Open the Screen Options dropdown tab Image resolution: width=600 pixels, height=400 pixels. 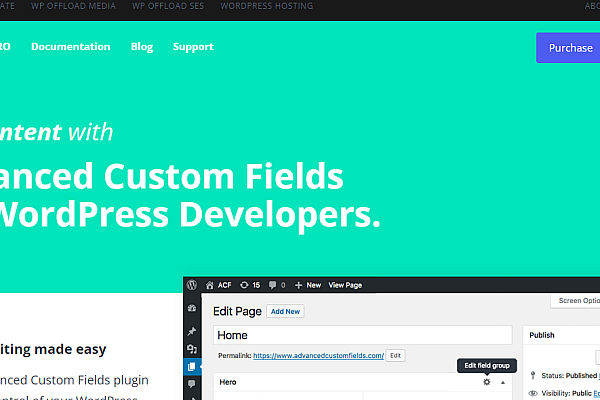point(576,301)
